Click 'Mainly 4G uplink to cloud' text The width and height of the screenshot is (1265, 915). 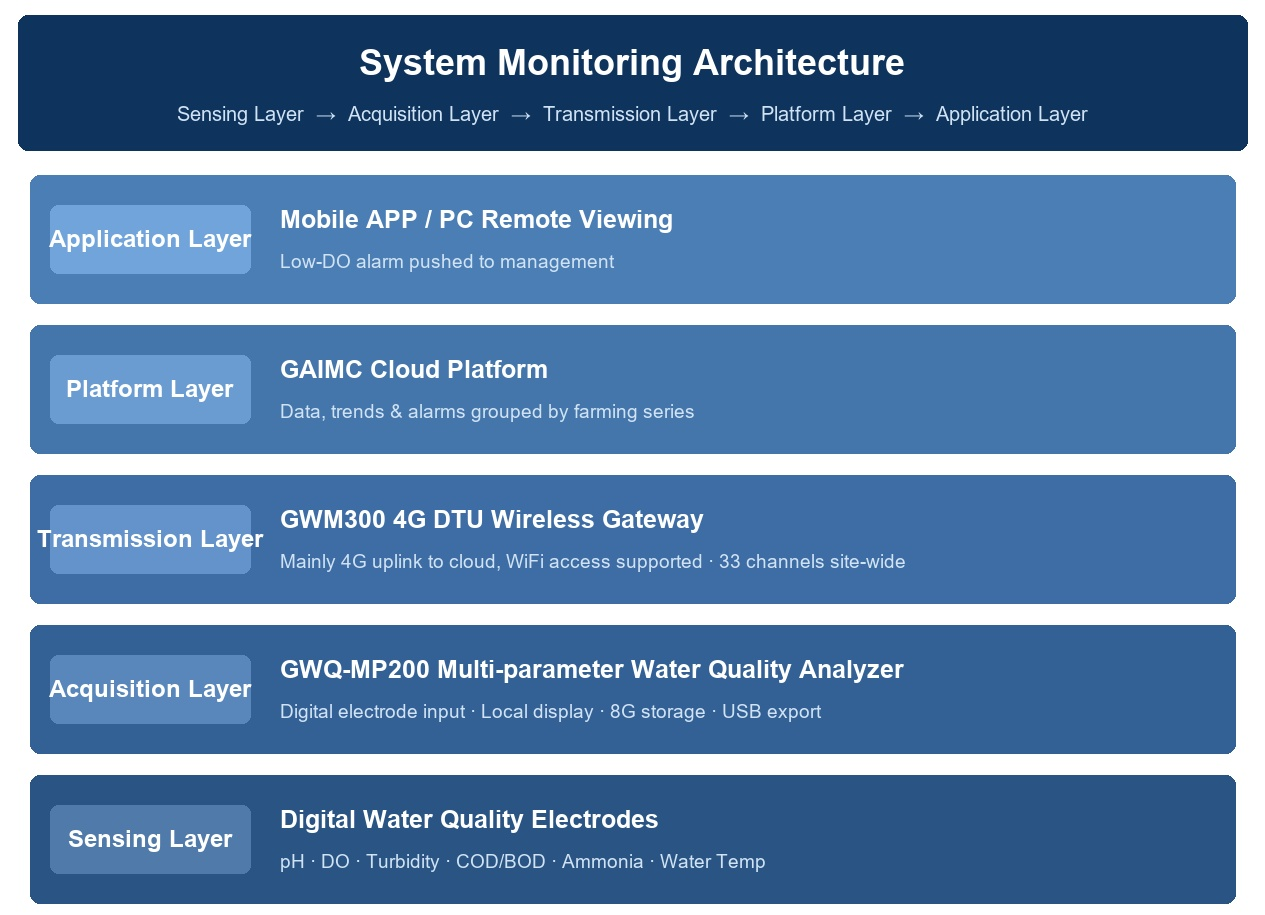coord(388,562)
